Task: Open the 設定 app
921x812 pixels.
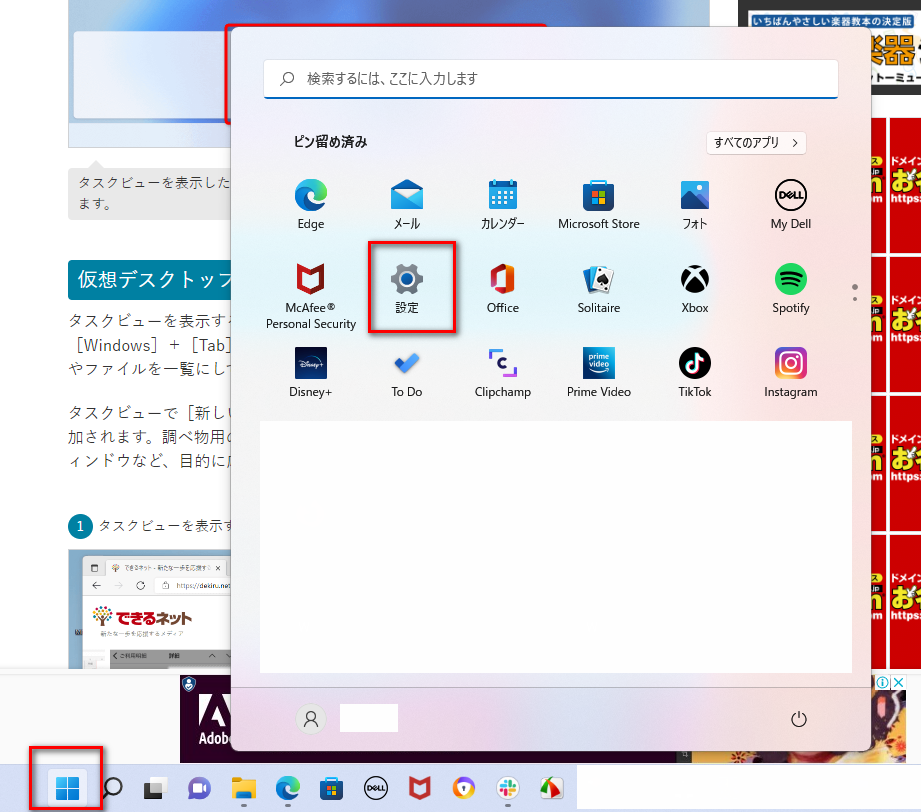Action: pyautogui.click(x=406, y=288)
